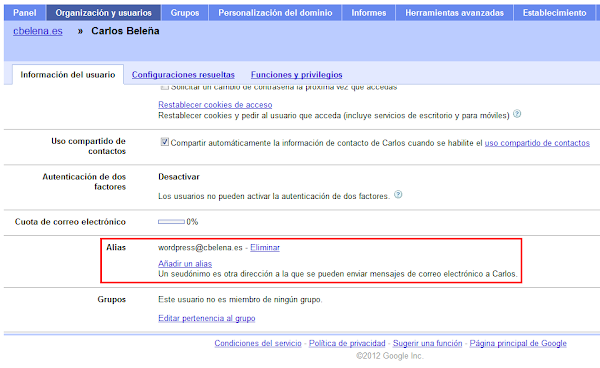Go to Página principal de Google
This screenshot has height=368, width=600.
coord(518,343)
